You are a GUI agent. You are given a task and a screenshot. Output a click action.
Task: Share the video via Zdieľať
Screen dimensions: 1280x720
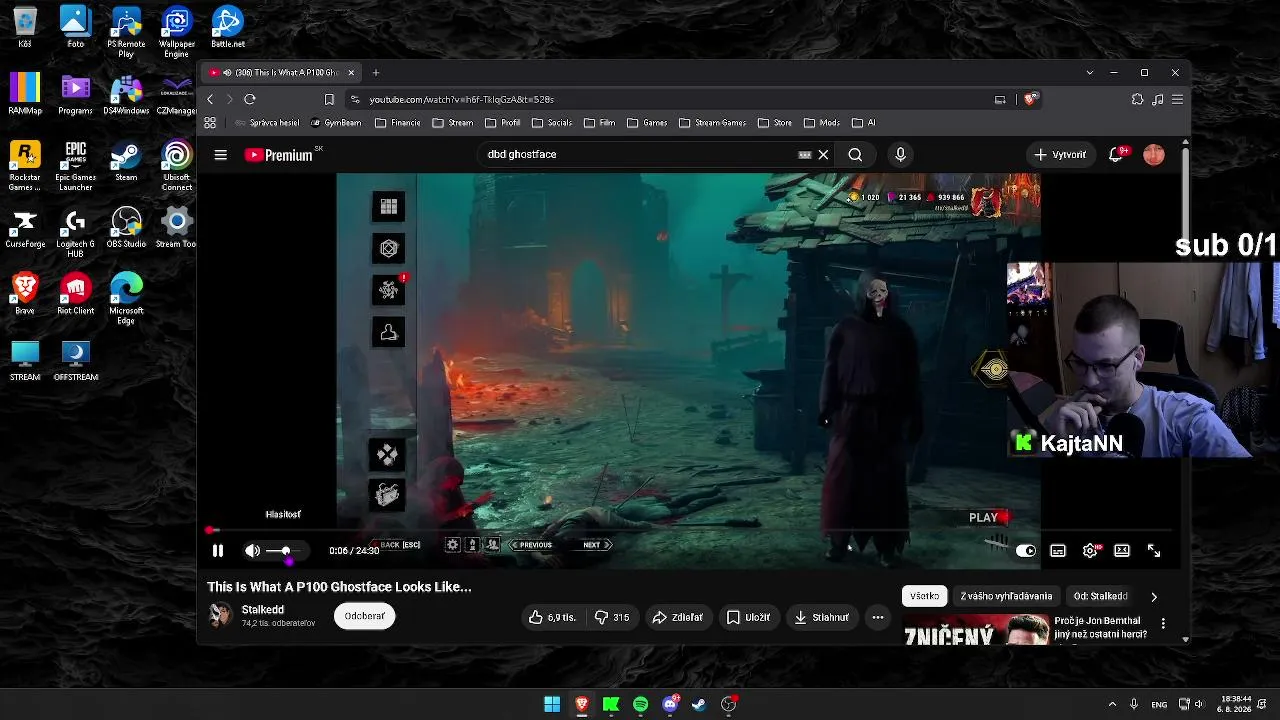[x=677, y=617]
